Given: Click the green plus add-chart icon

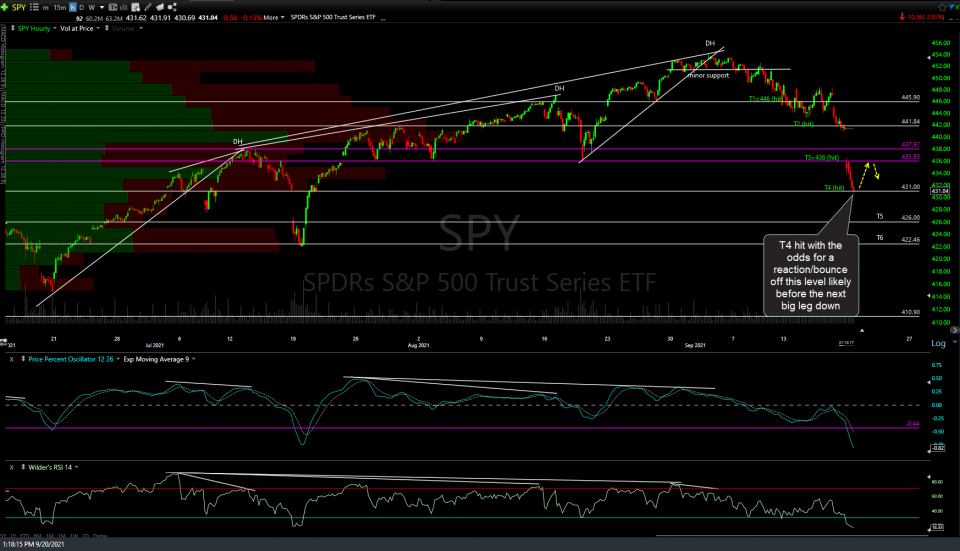Looking at the screenshot, I should click(6, 7).
